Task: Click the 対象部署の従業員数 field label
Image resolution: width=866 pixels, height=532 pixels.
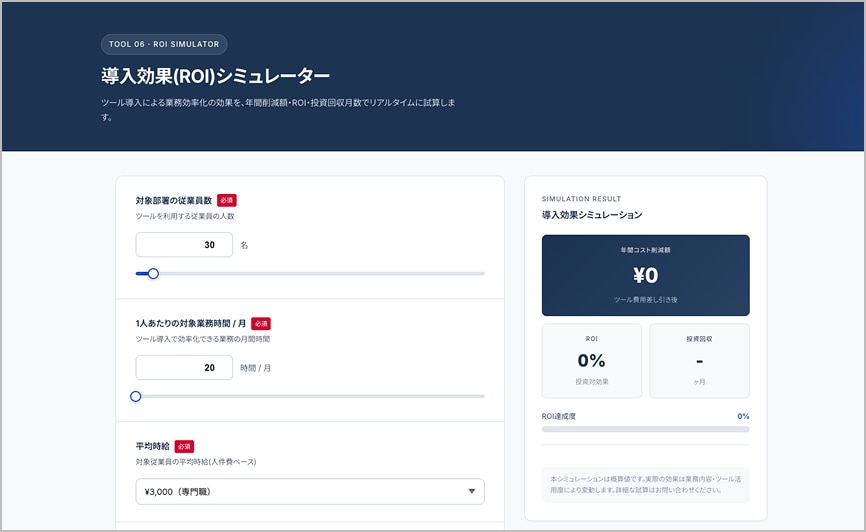Action: 173,200
